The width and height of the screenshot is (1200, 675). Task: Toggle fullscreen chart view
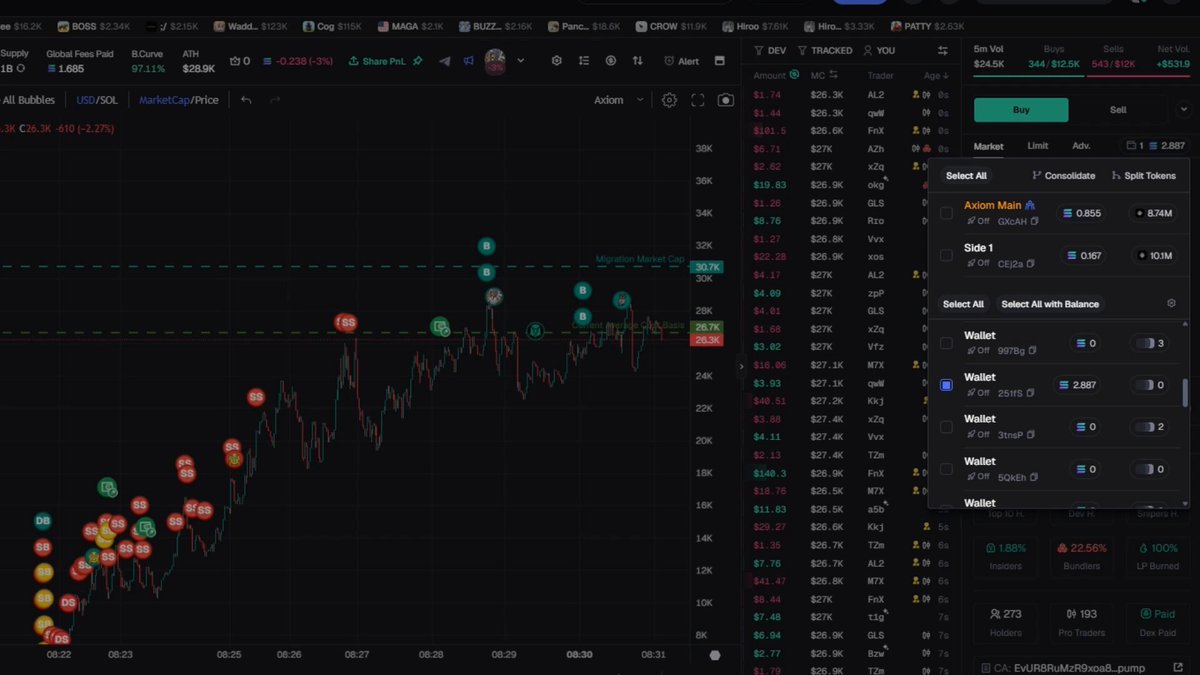pos(698,100)
